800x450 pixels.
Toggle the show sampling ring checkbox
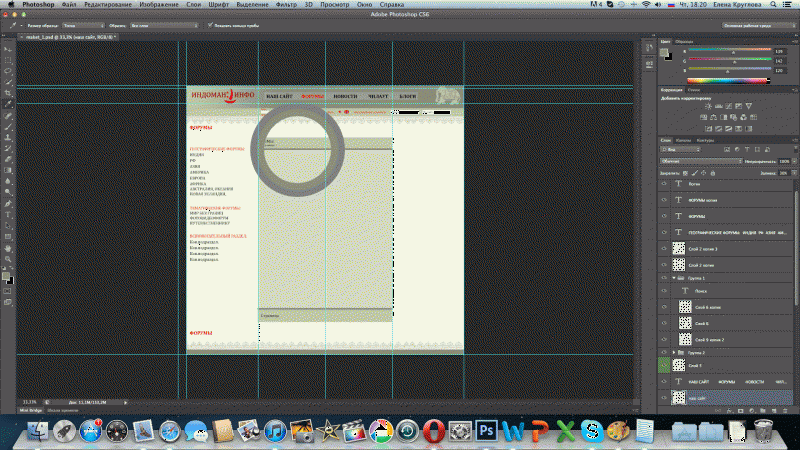click(211, 25)
